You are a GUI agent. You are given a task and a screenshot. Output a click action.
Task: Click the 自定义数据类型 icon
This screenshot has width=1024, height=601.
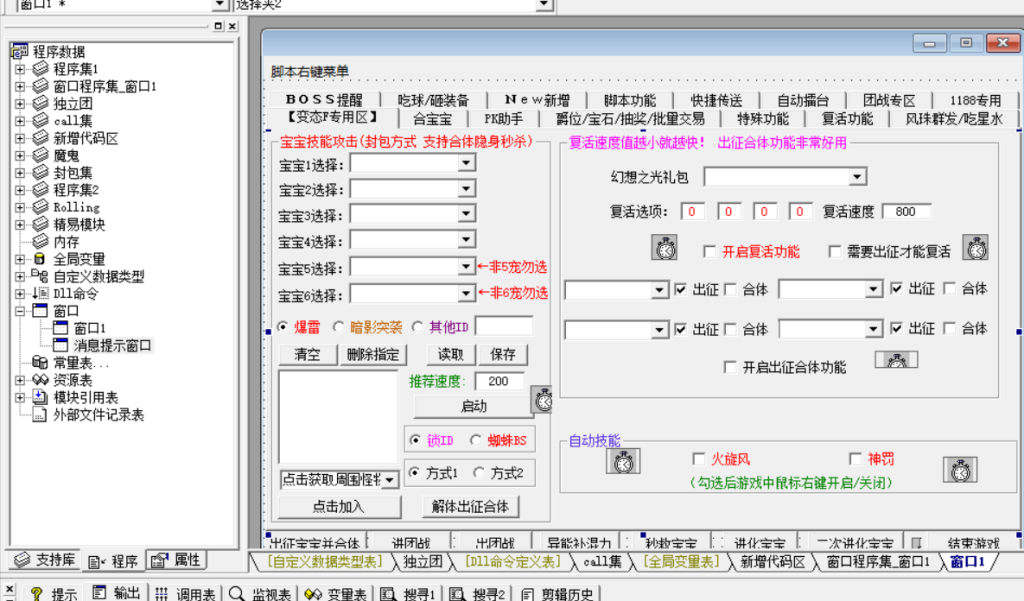(x=40, y=276)
